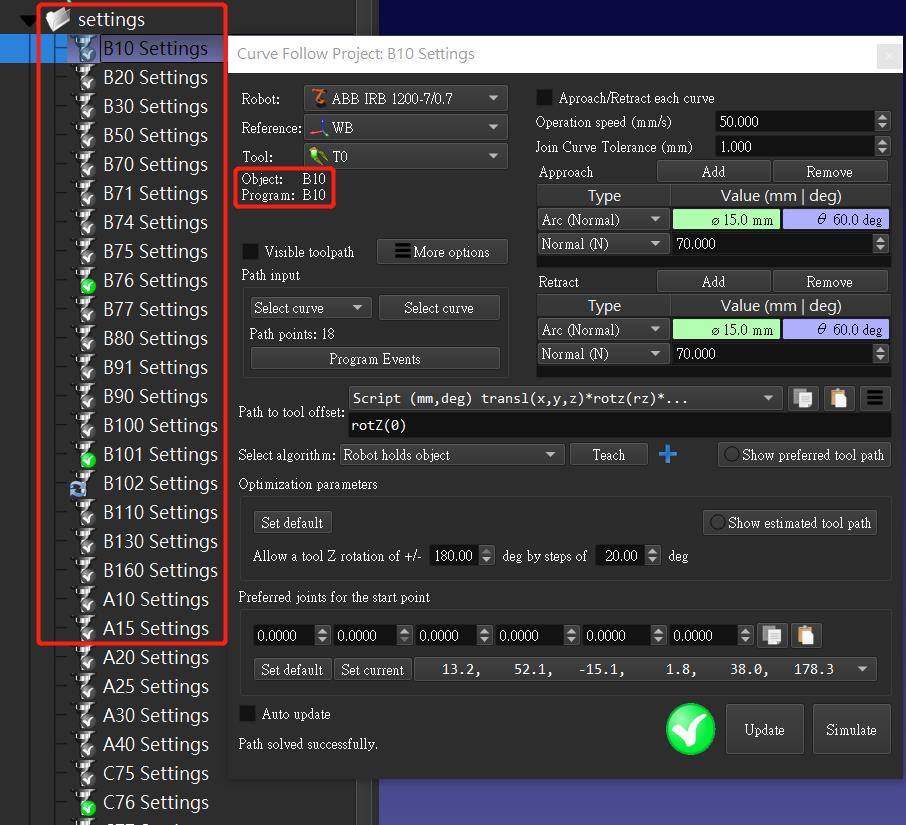Copy the path to tool offset
This screenshot has width=906, height=825.
[802, 398]
